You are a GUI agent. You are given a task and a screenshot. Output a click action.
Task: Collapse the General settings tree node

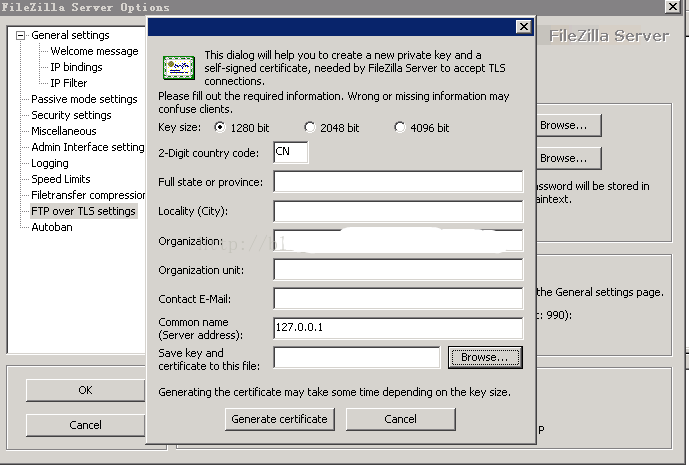[20, 35]
